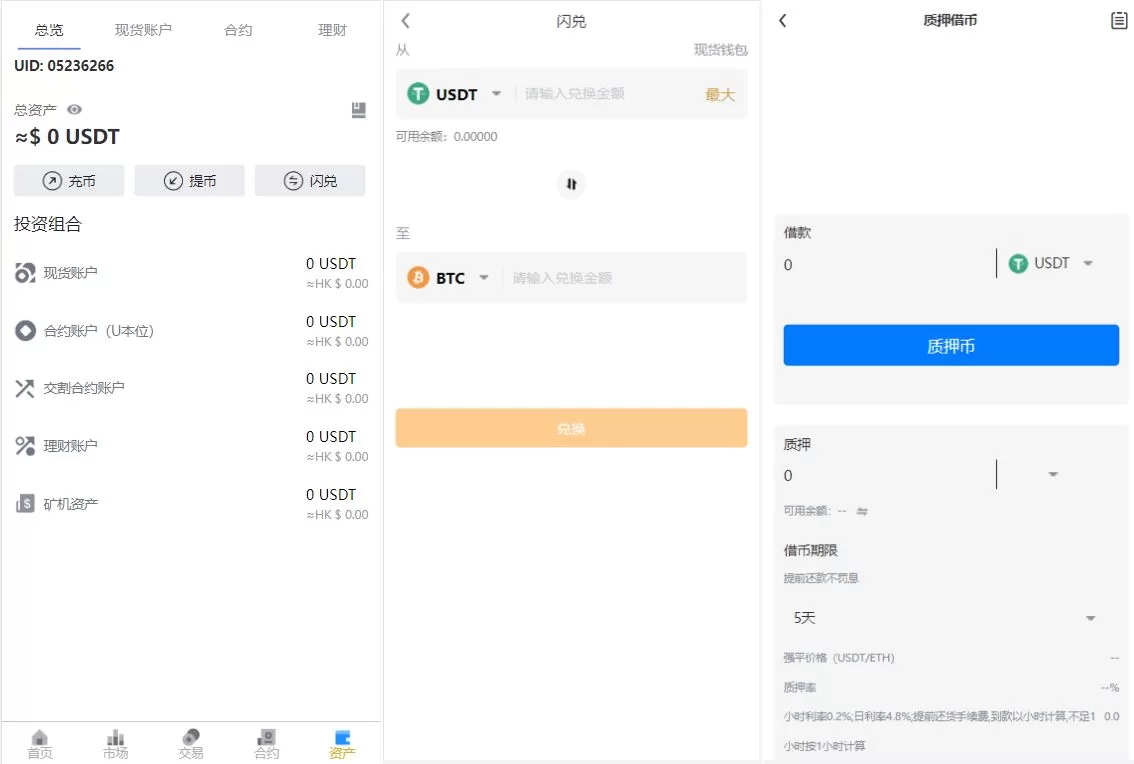Open the Trade icon in bottom bar

pyautogui.click(x=190, y=743)
